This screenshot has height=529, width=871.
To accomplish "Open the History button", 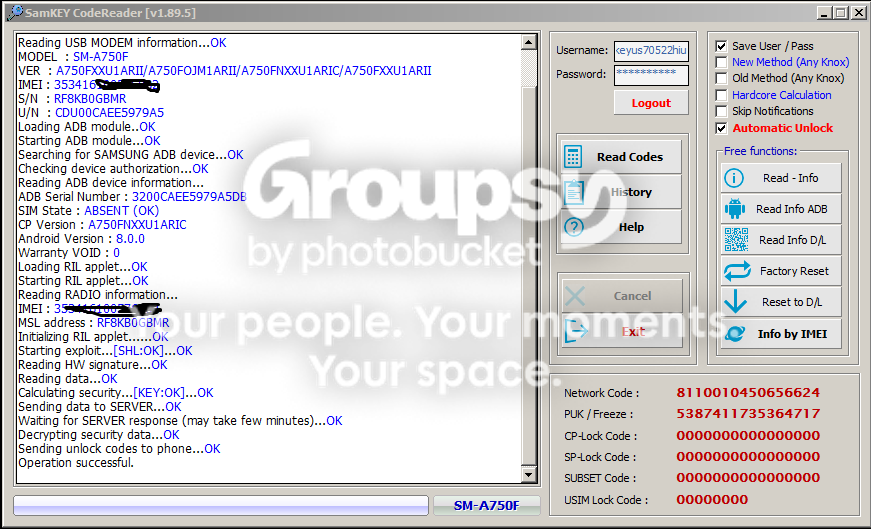I will [621, 192].
